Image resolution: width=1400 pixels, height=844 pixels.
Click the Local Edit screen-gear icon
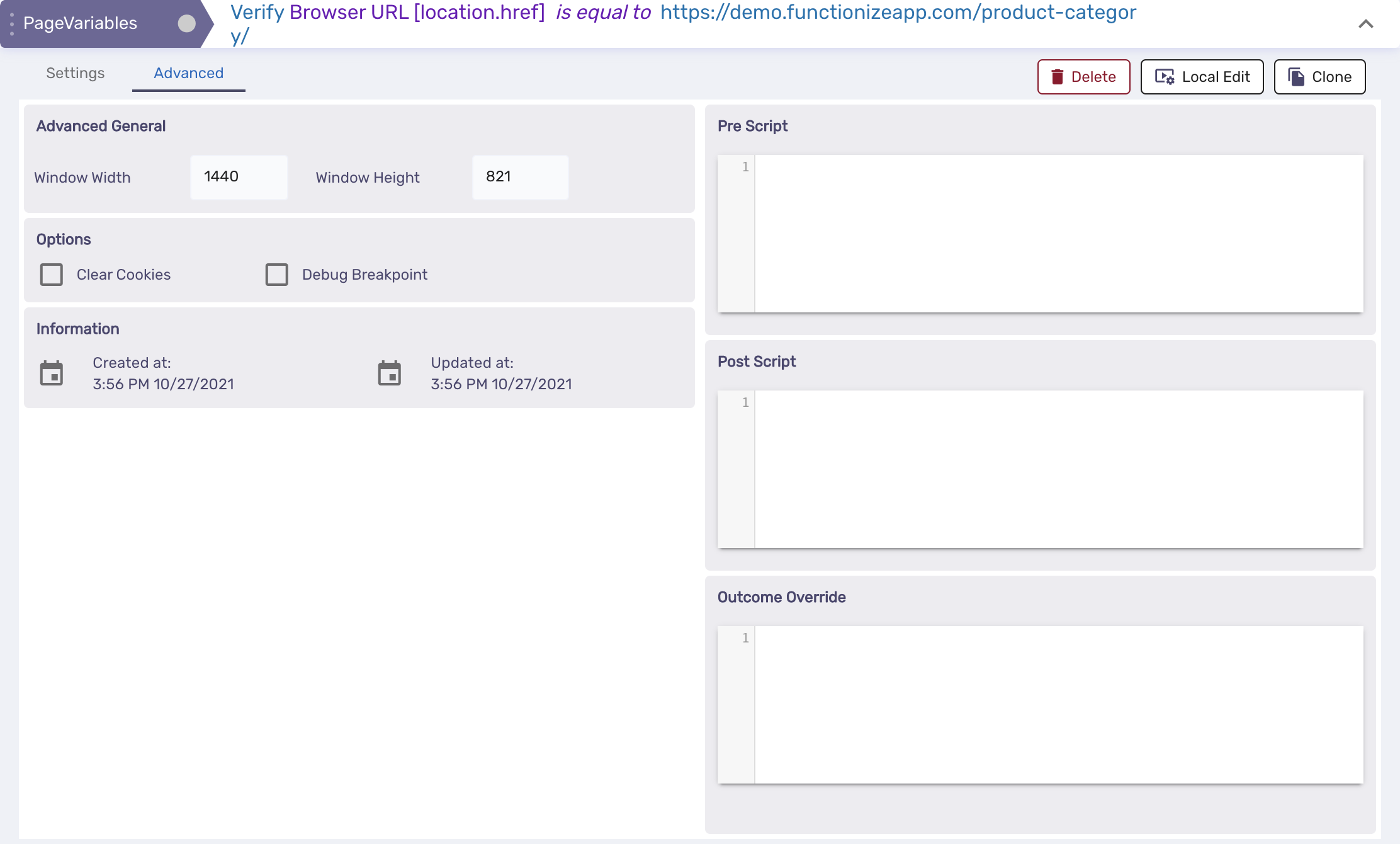point(1165,77)
